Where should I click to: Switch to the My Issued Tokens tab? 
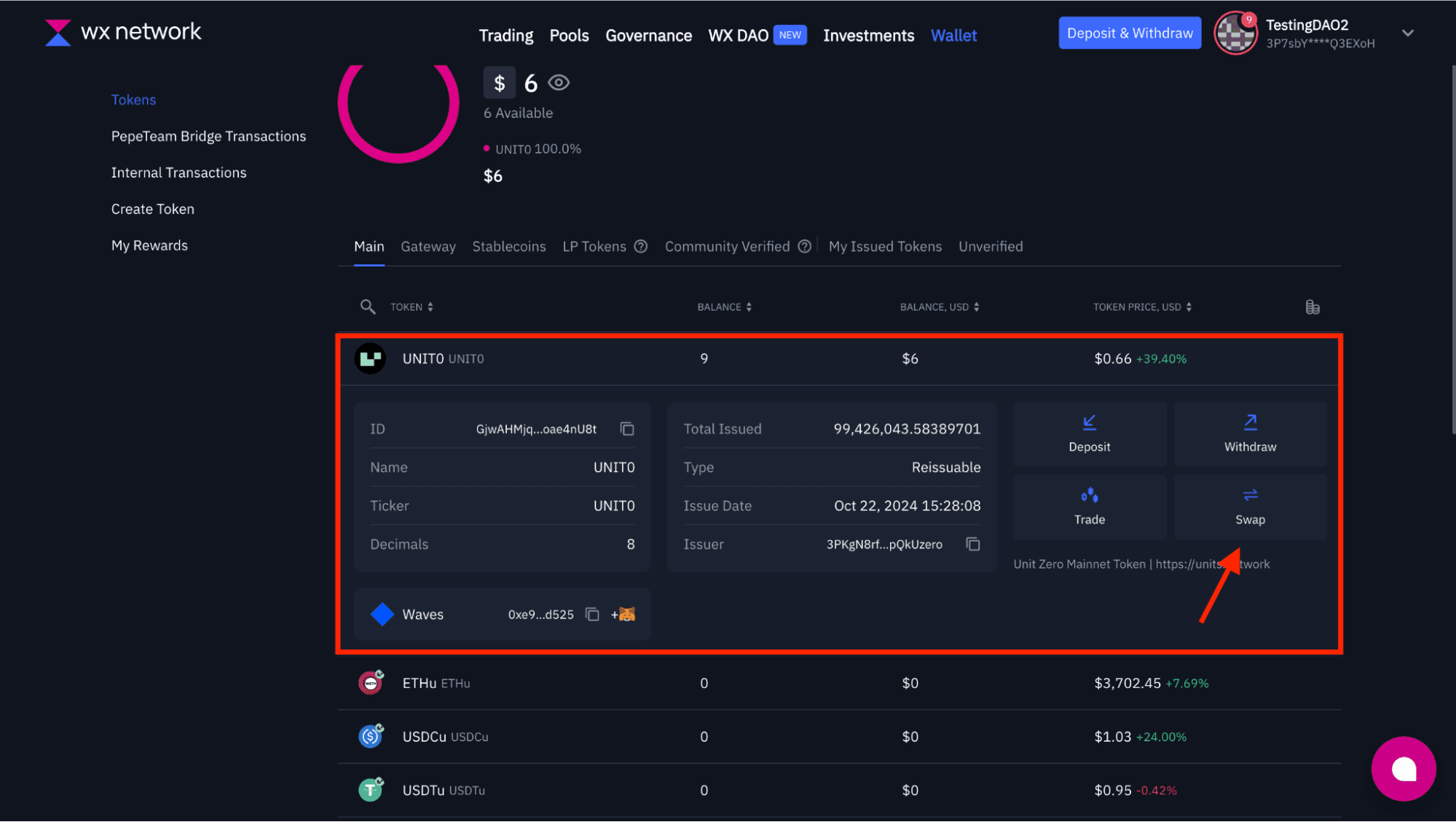885,246
